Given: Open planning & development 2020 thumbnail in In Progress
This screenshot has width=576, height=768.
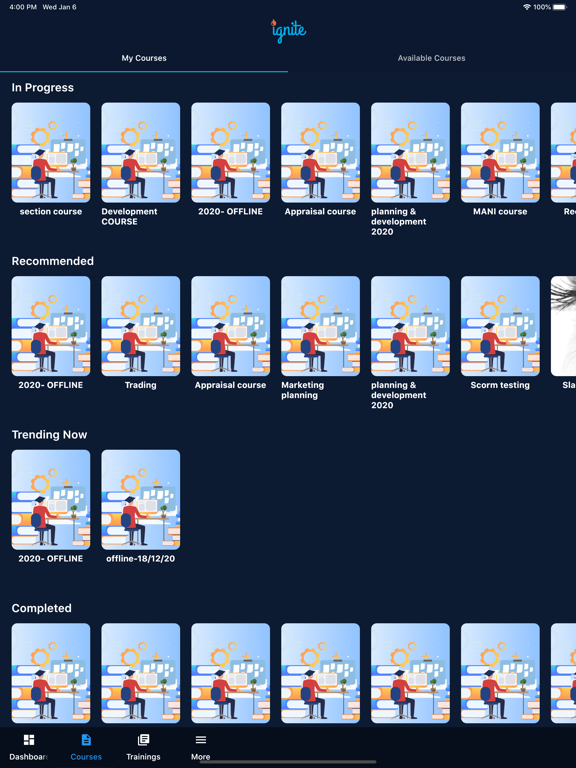Looking at the screenshot, I should point(410,152).
